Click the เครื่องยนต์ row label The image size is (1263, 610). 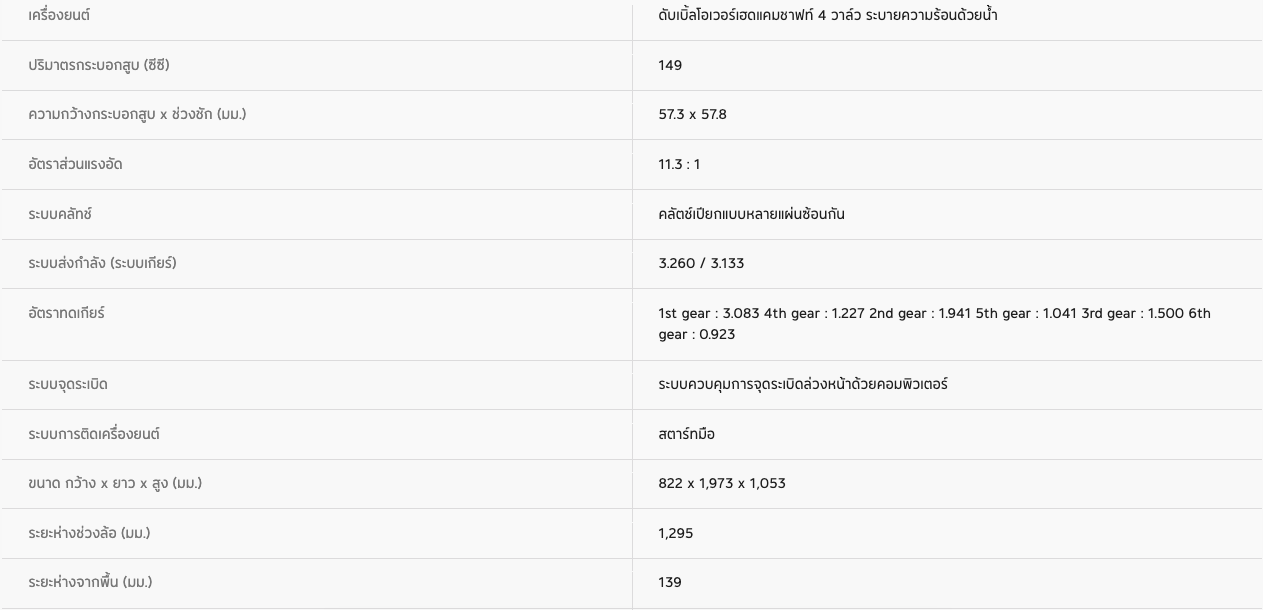coord(59,15)
